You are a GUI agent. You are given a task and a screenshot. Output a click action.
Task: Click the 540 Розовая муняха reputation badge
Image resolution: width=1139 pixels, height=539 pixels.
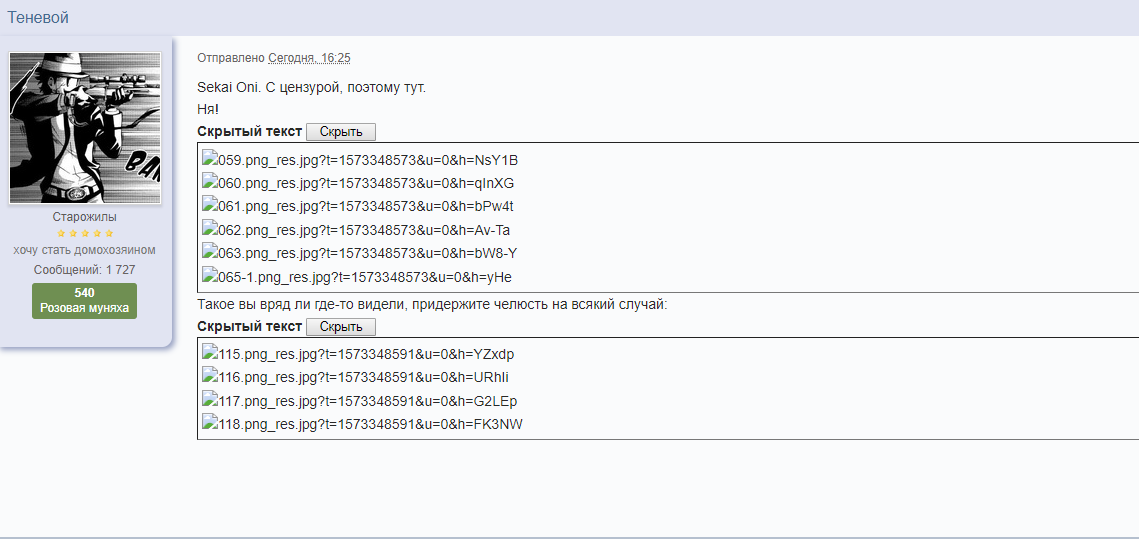click(84, 301)
